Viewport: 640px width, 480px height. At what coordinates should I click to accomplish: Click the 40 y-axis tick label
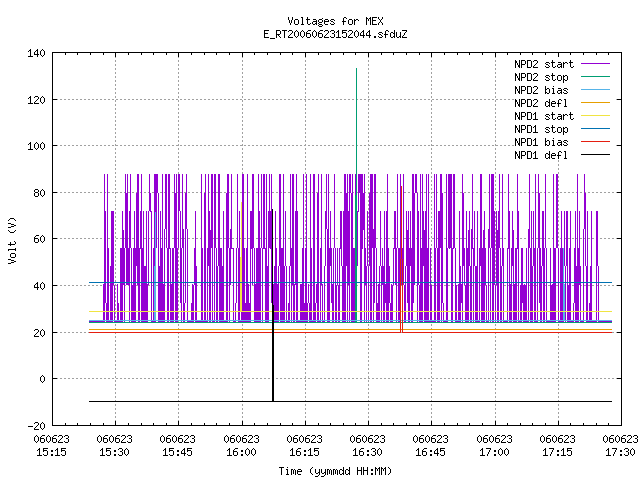(40, 286)
